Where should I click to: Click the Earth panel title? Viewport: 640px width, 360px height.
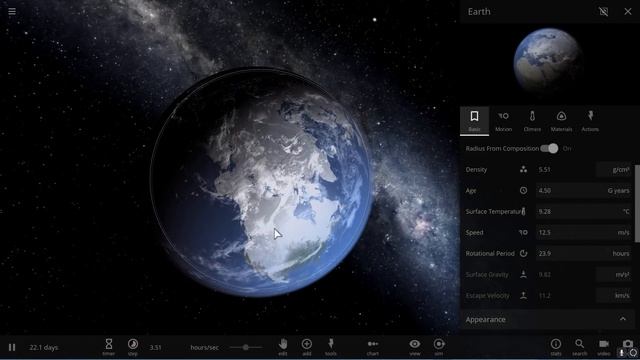point(479,11)
